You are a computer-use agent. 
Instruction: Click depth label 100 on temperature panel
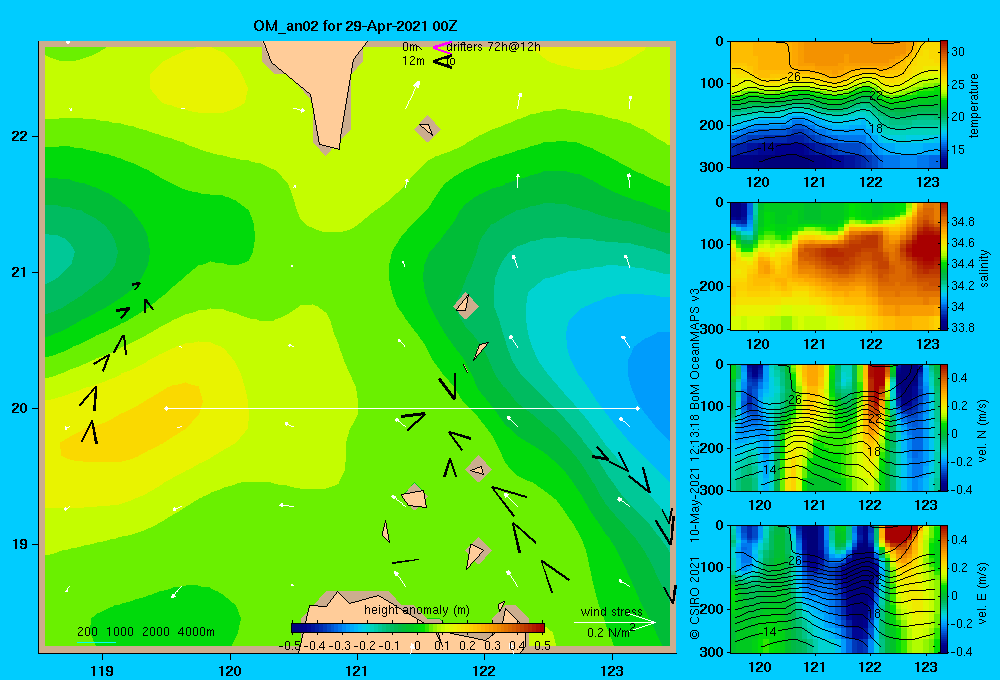pos(711,83)
